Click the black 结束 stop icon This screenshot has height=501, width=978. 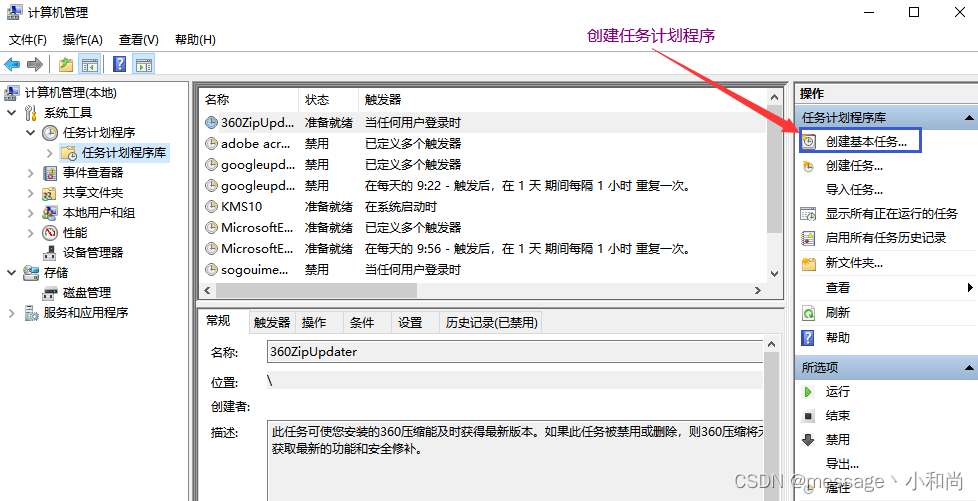click(x=808, y=416)
